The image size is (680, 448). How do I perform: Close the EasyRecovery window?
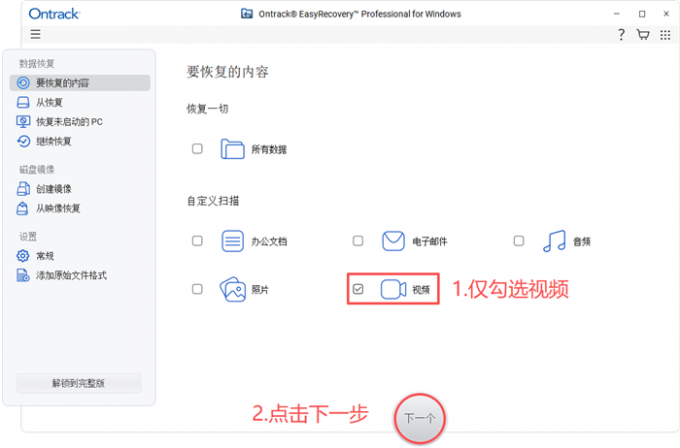(666, 14)
